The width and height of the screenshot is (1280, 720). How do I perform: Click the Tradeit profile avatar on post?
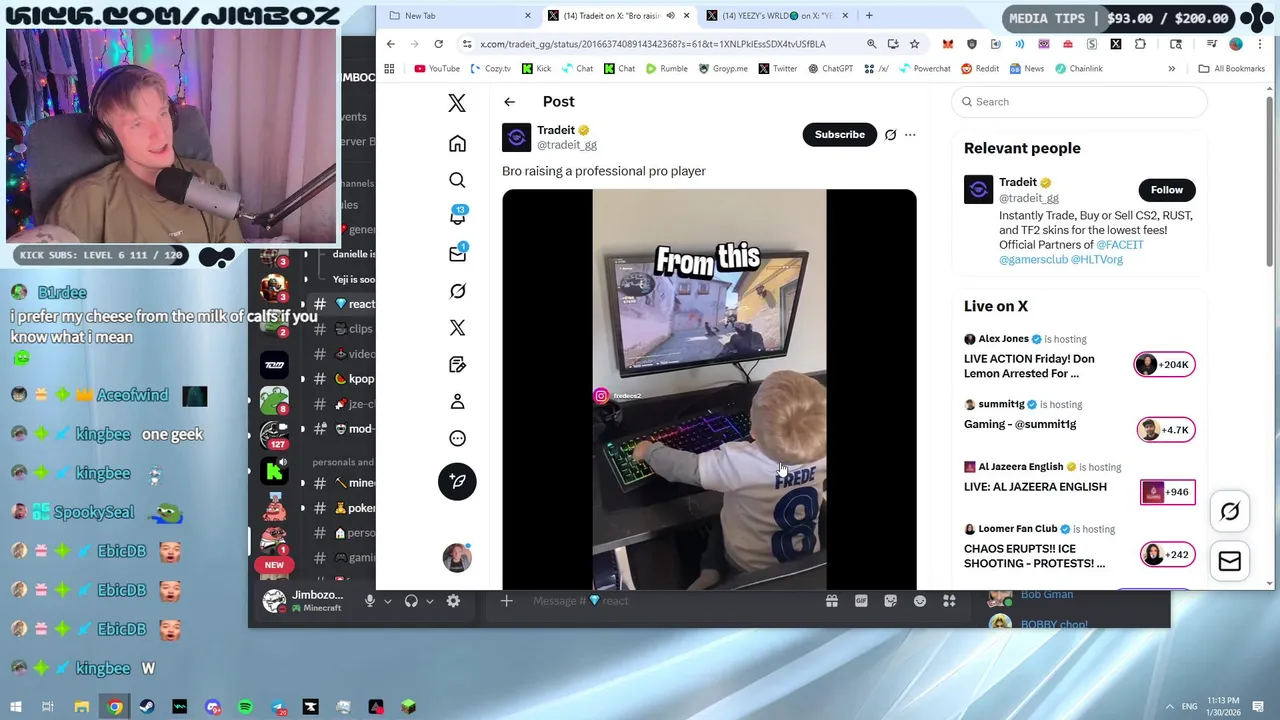[516, 138]
